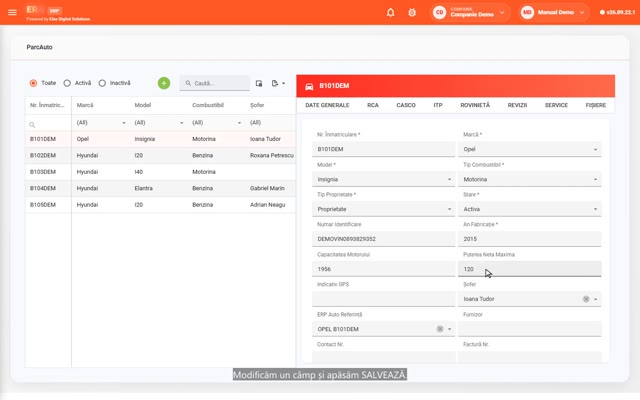Click the CD company avatar
The width and height of the screenshot is (640, 400).
point(439,12)
